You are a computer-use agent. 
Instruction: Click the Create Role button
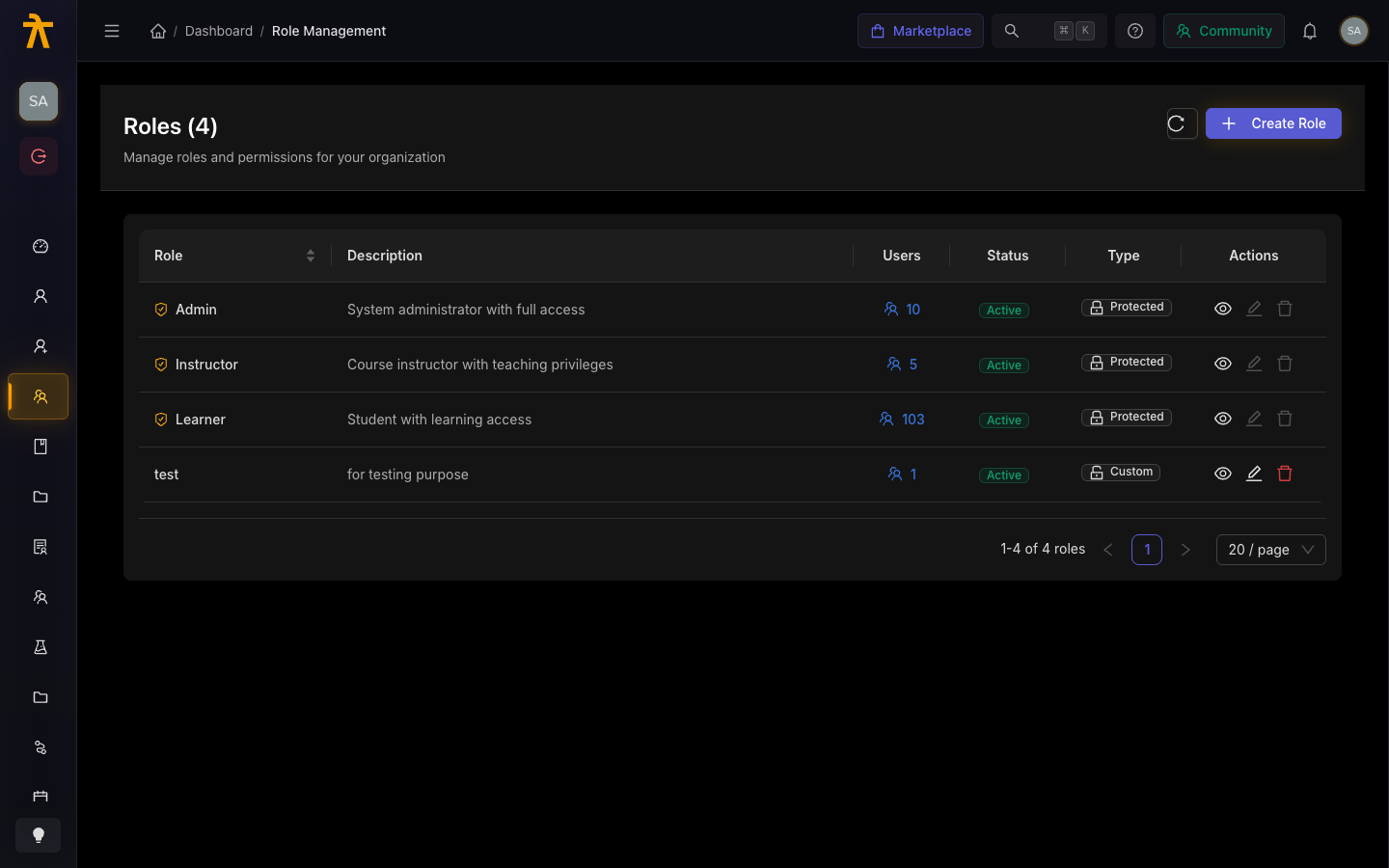point(1273,123)
